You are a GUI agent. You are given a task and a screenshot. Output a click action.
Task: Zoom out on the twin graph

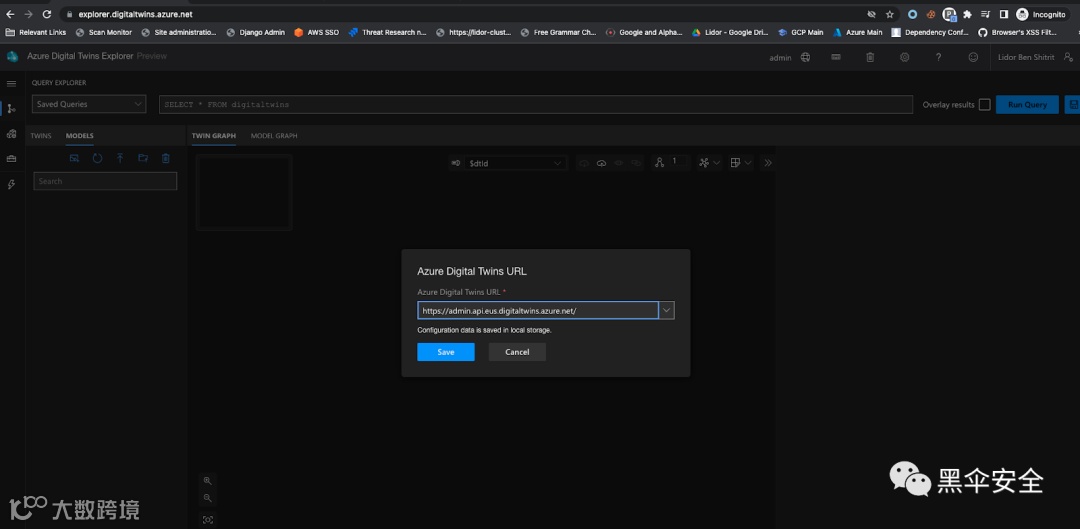pos(207,498)
